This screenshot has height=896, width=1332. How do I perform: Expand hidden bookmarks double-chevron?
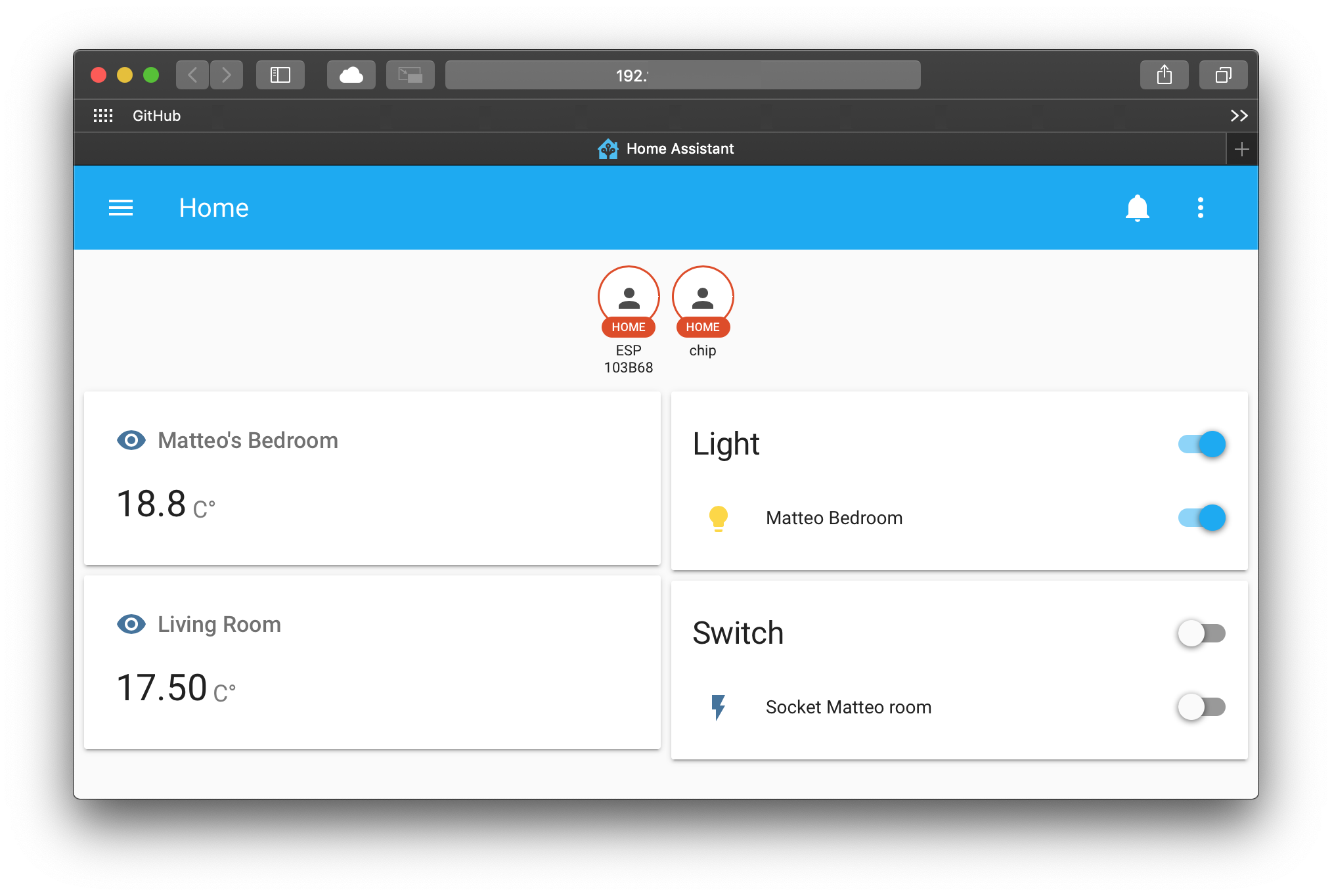click(1239, 116)
